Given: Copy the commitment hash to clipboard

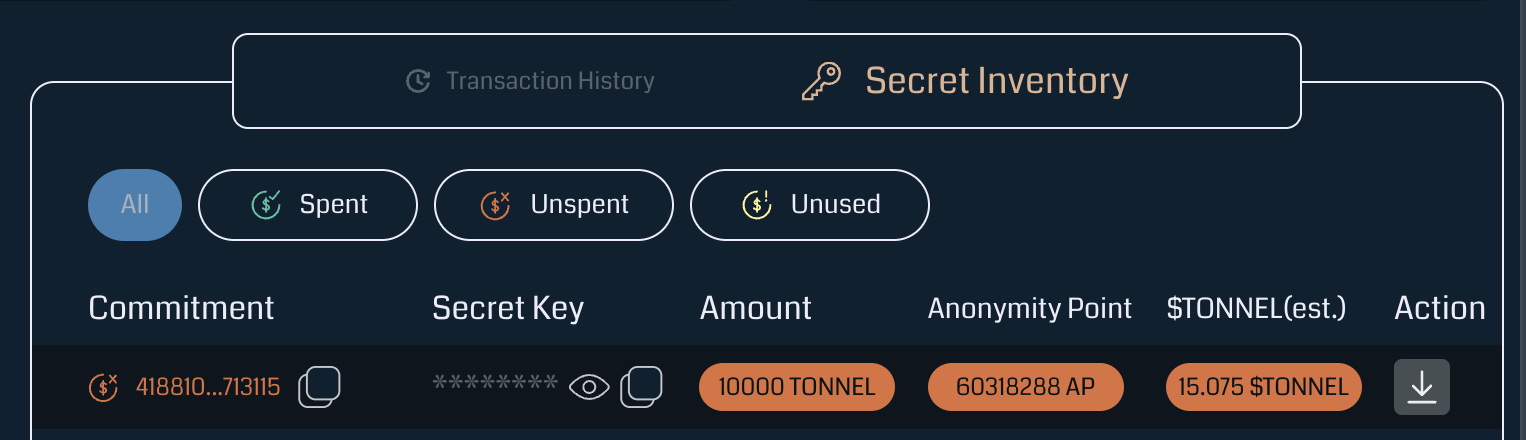Looking at the screenshot, I should (x=320, y=387).
